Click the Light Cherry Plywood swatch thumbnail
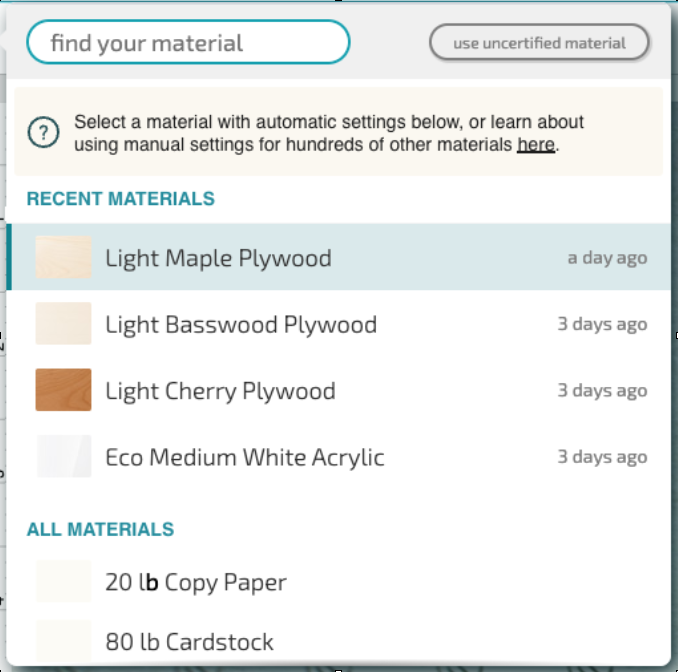678x672 pixels. click(x=63, y=390)
